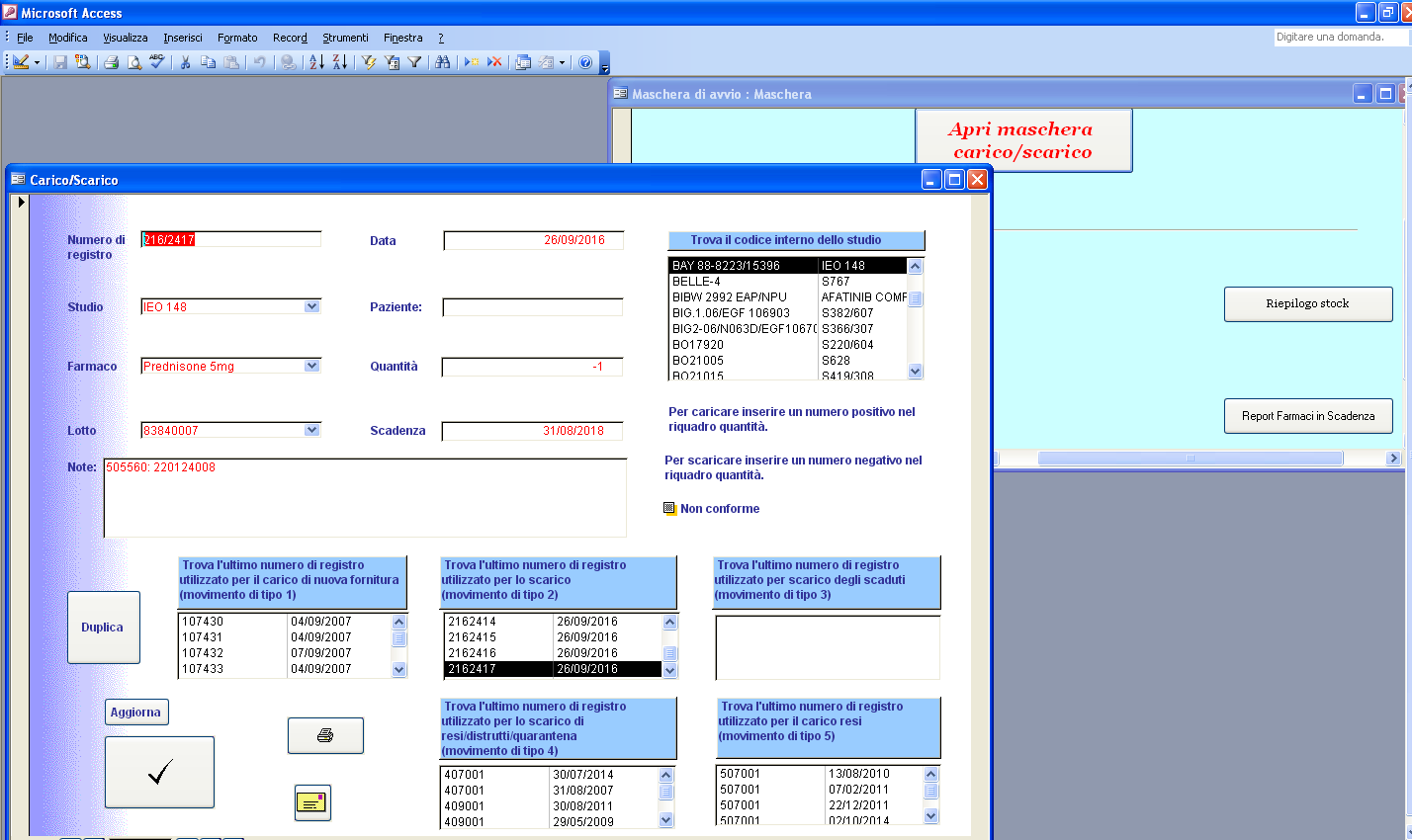Click horizontal scrollbar in Maschera di avvio window
The width and height of the screenshot is (1412, 840).
(1191, 459)
